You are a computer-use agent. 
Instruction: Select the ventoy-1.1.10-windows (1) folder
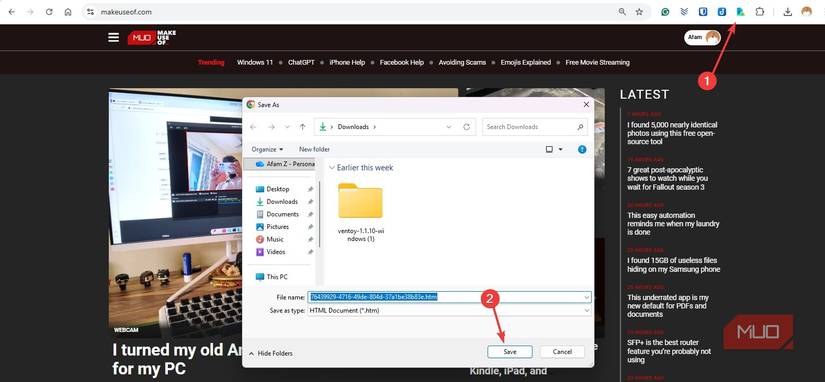pos(360,212)
